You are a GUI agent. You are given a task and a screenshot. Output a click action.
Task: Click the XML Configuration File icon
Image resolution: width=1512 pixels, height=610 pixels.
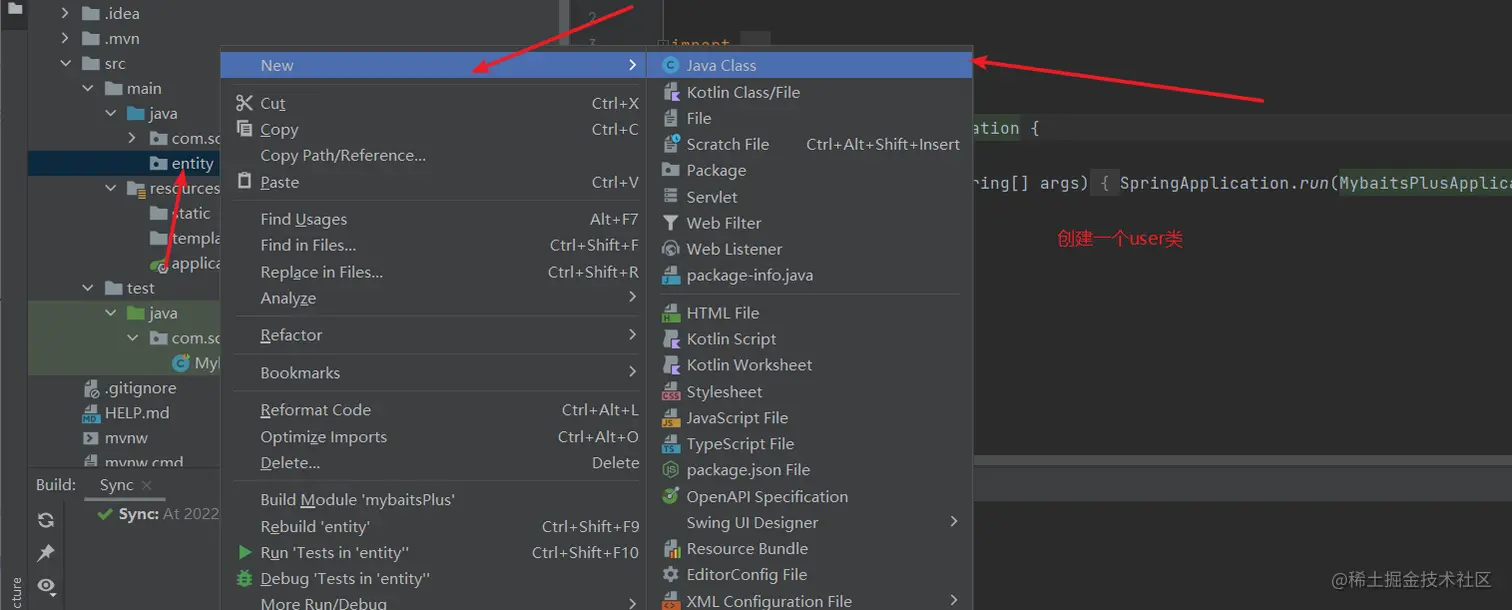[x=671, y=601]
